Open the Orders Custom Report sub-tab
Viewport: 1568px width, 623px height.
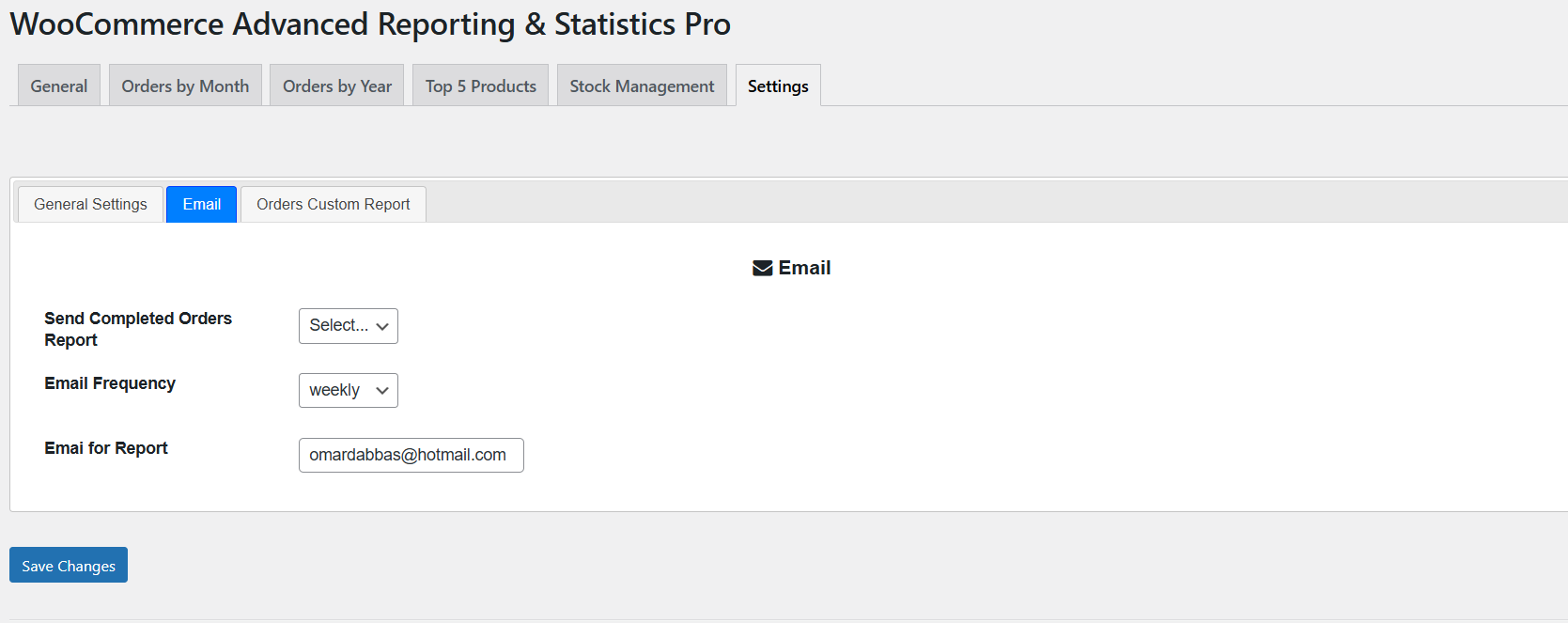point(333,204)
